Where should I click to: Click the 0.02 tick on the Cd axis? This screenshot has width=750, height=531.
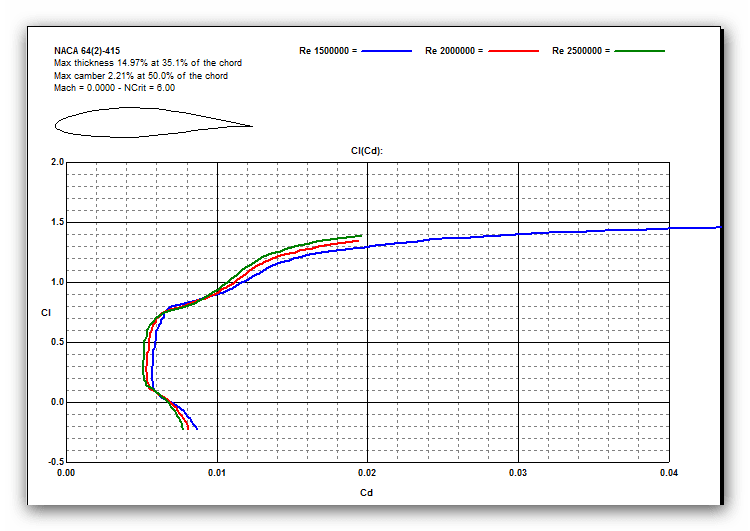click(368, 473)
